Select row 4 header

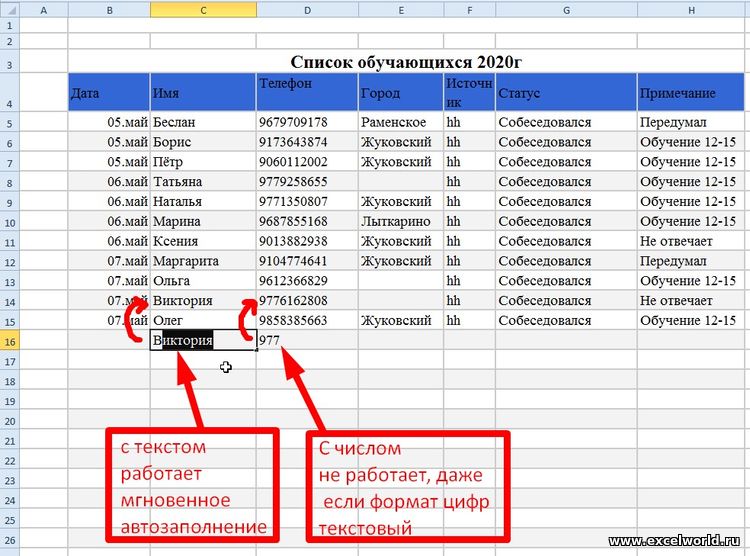(10, 93)
